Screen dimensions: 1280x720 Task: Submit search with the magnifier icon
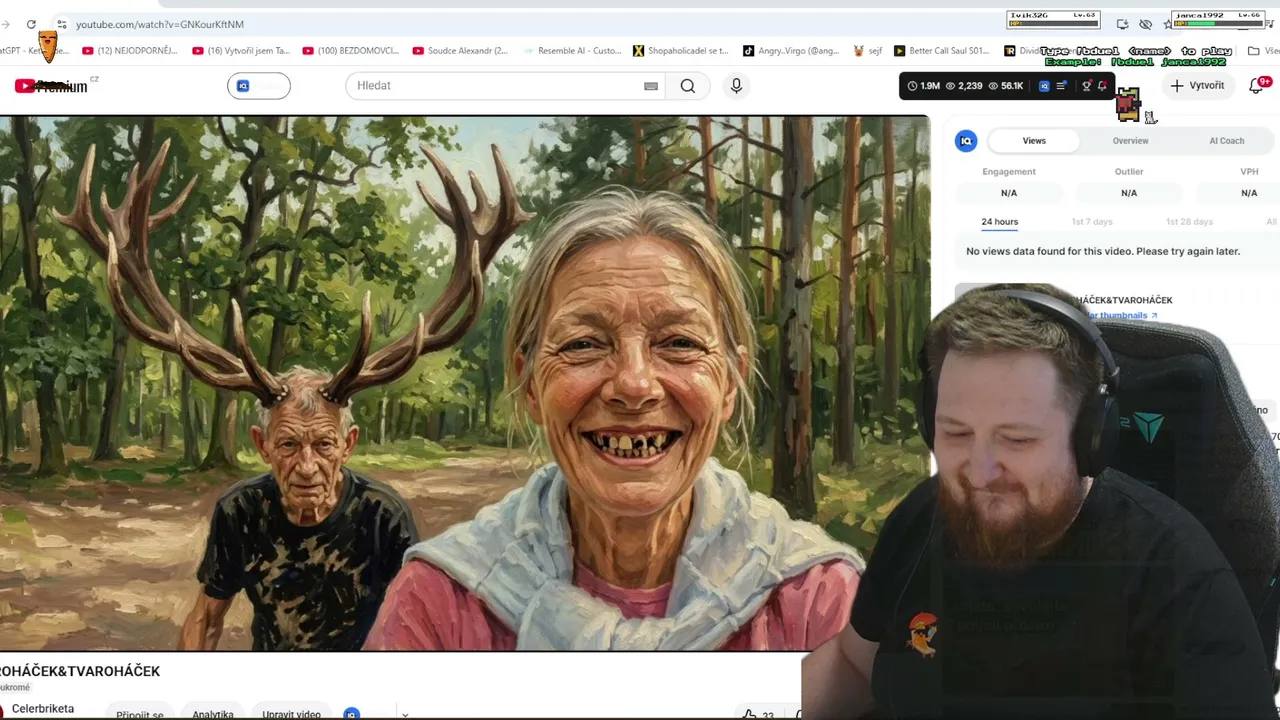tap(688, 86)
